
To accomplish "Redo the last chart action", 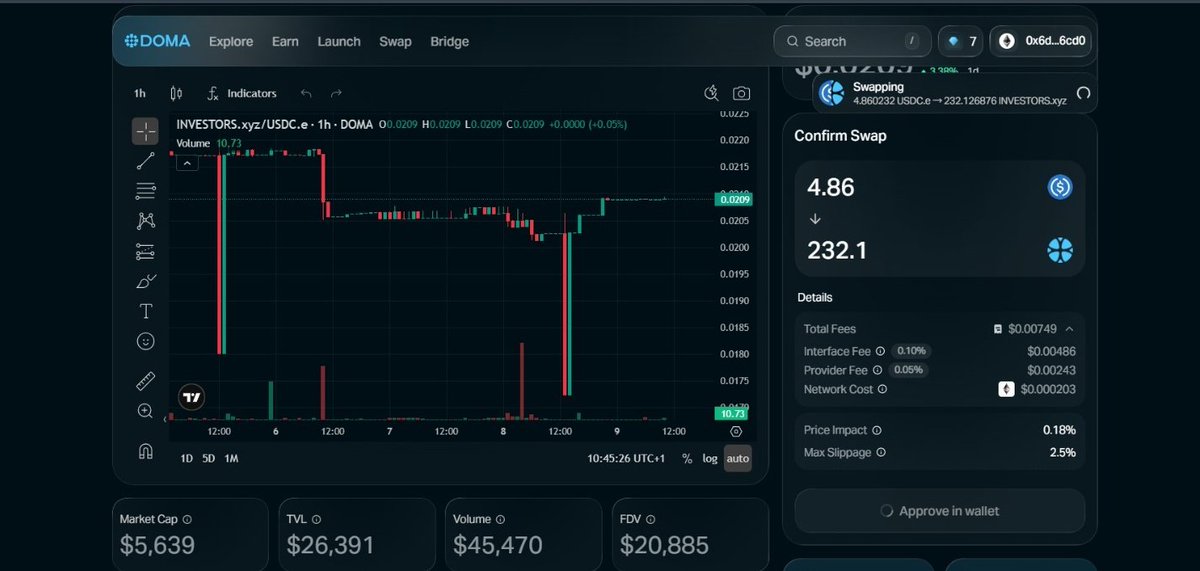I will click(x=336, y=93).
